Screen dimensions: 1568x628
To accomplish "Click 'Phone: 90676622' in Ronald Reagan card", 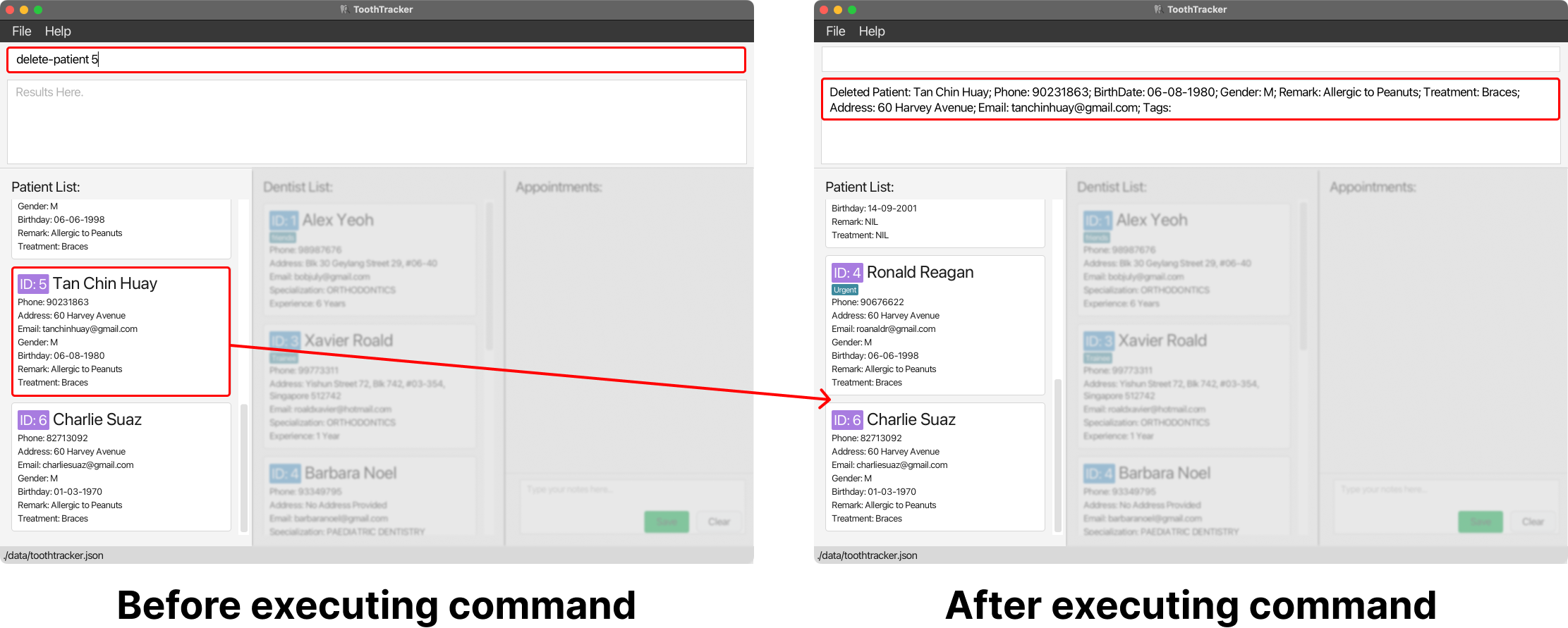I will click(868, 302).
